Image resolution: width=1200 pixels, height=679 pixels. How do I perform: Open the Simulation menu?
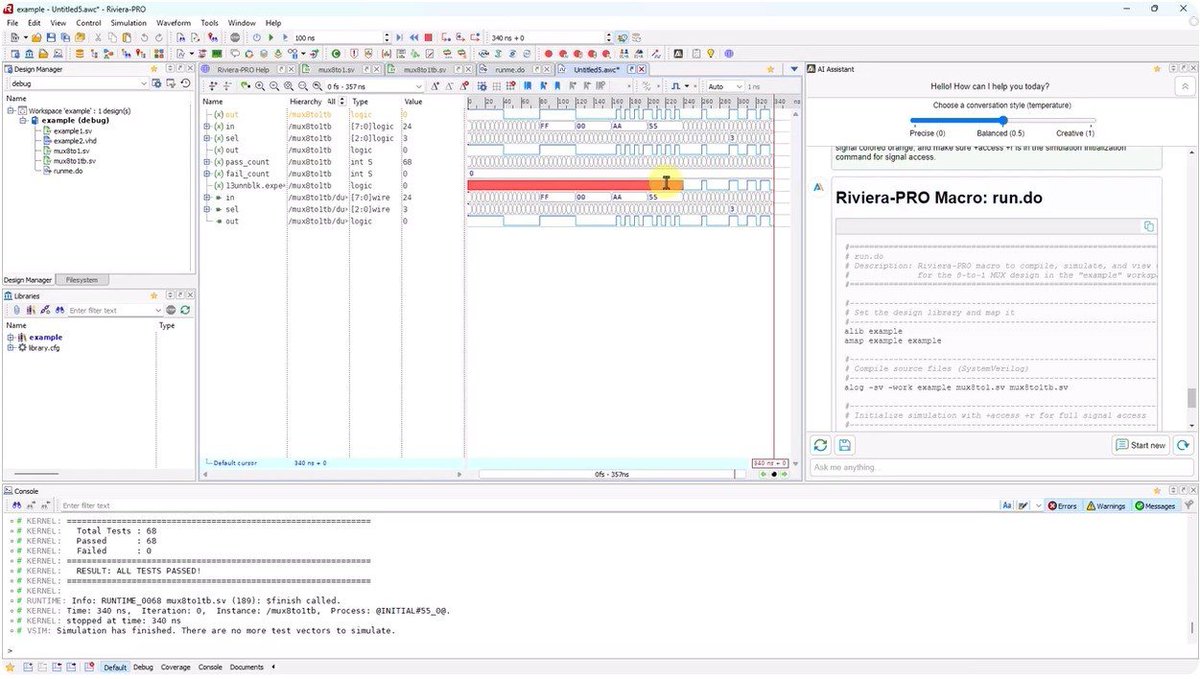click(128, 22)
